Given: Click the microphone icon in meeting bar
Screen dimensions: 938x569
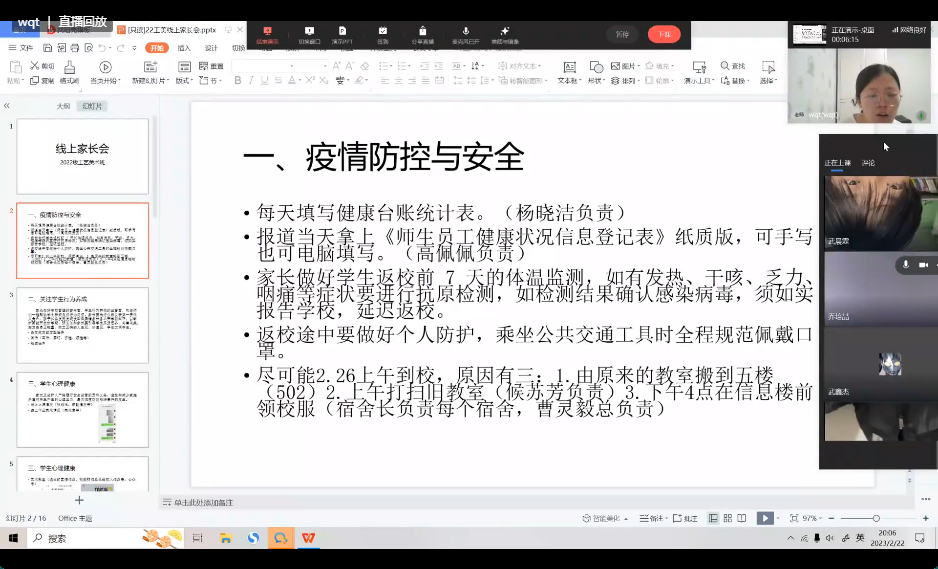Looking at the screenshot, I should [465, 31].
